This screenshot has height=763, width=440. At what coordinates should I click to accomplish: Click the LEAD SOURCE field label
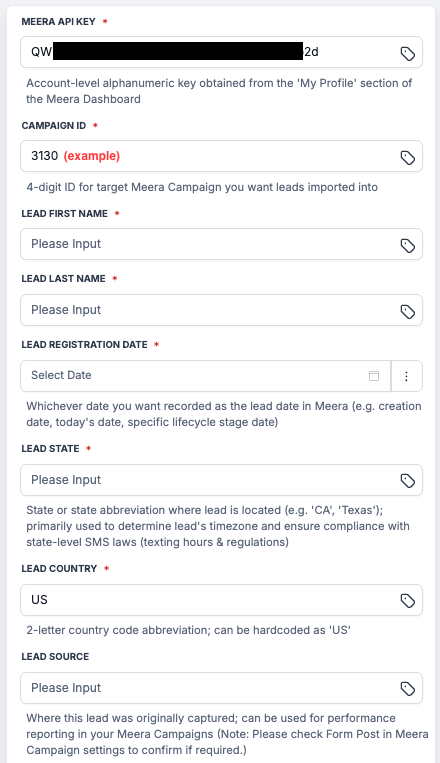click(55, 656)
